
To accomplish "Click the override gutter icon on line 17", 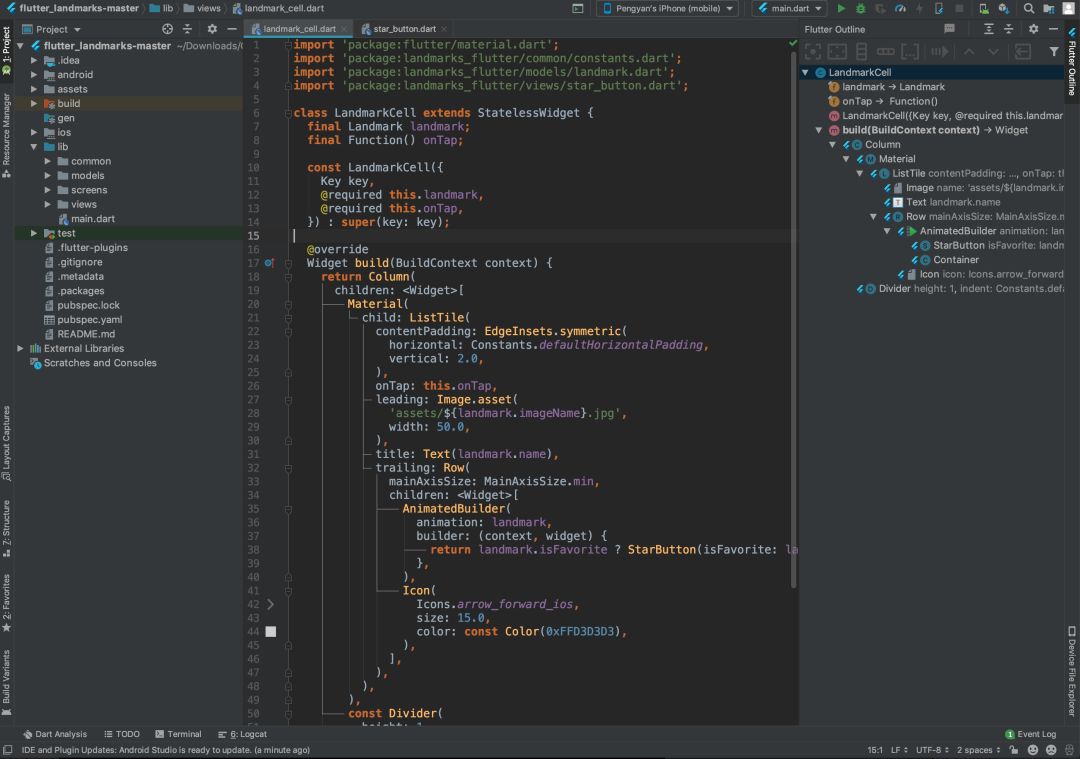I will tap(269, 262).
